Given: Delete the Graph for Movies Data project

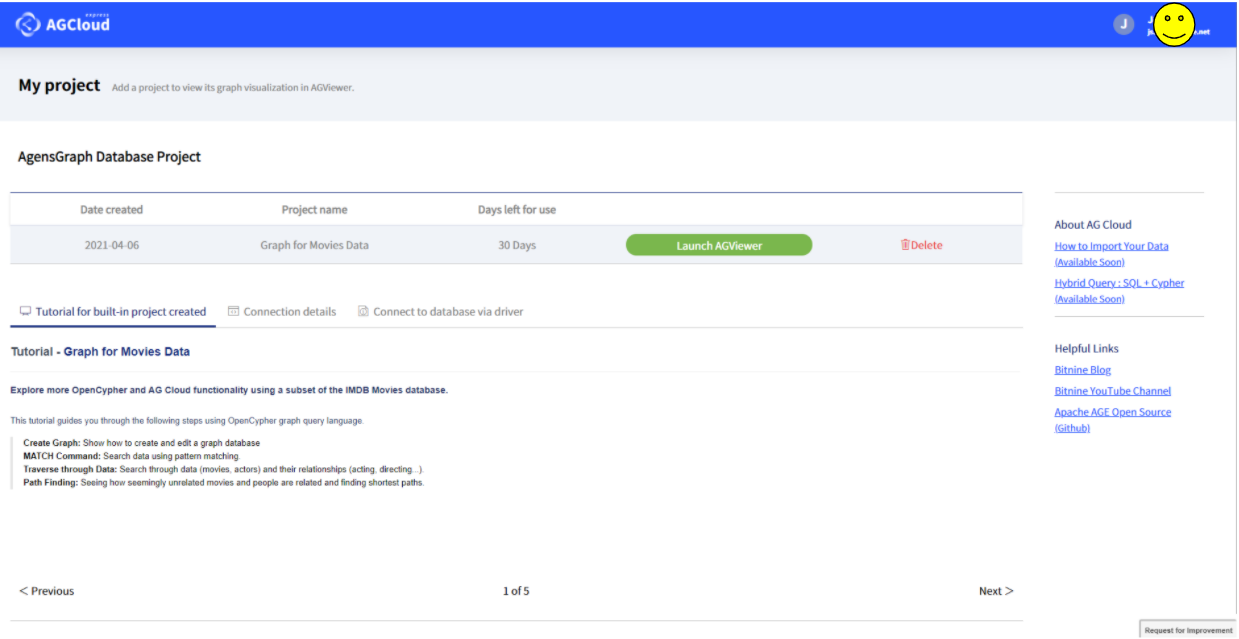Looking at the screenshot, I should (921, 245).
